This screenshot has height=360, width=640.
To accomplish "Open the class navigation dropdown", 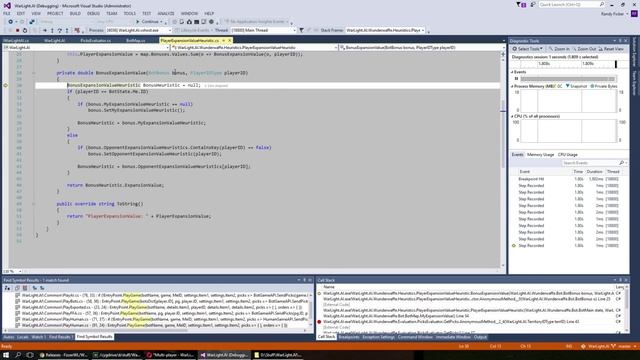I will [x=255, y=48].
